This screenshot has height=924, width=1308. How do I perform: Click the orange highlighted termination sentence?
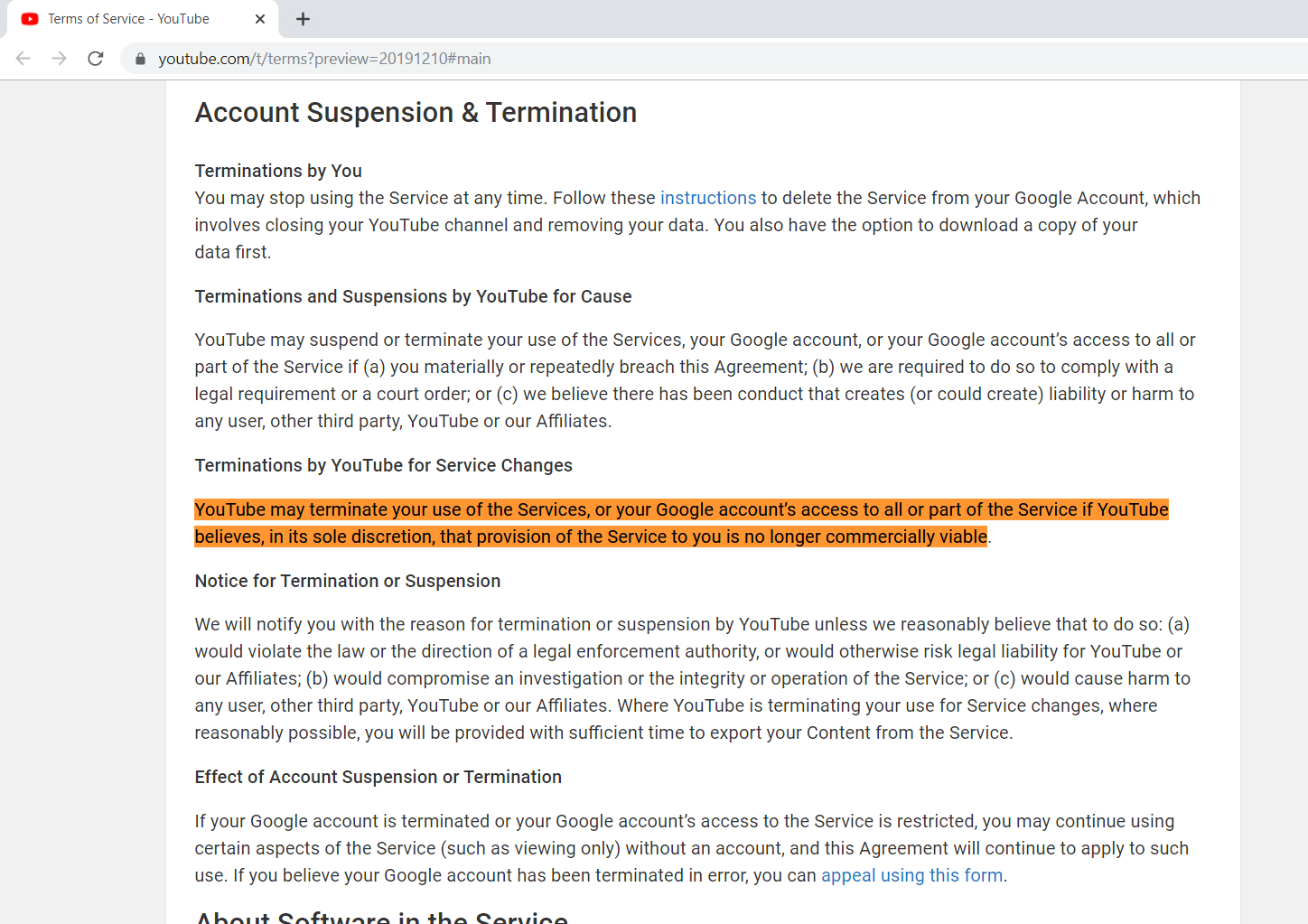click(x=682, y=523)
